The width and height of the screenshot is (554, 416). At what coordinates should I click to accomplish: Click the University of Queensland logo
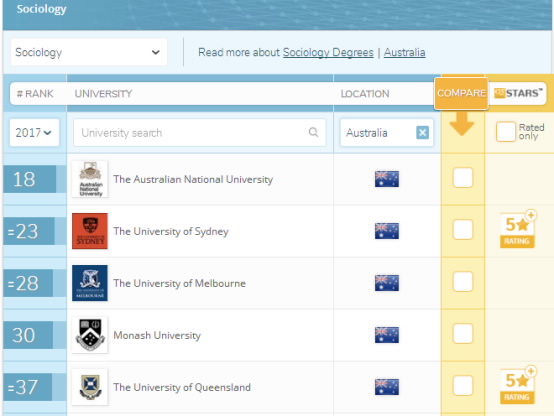pos(90,387)
